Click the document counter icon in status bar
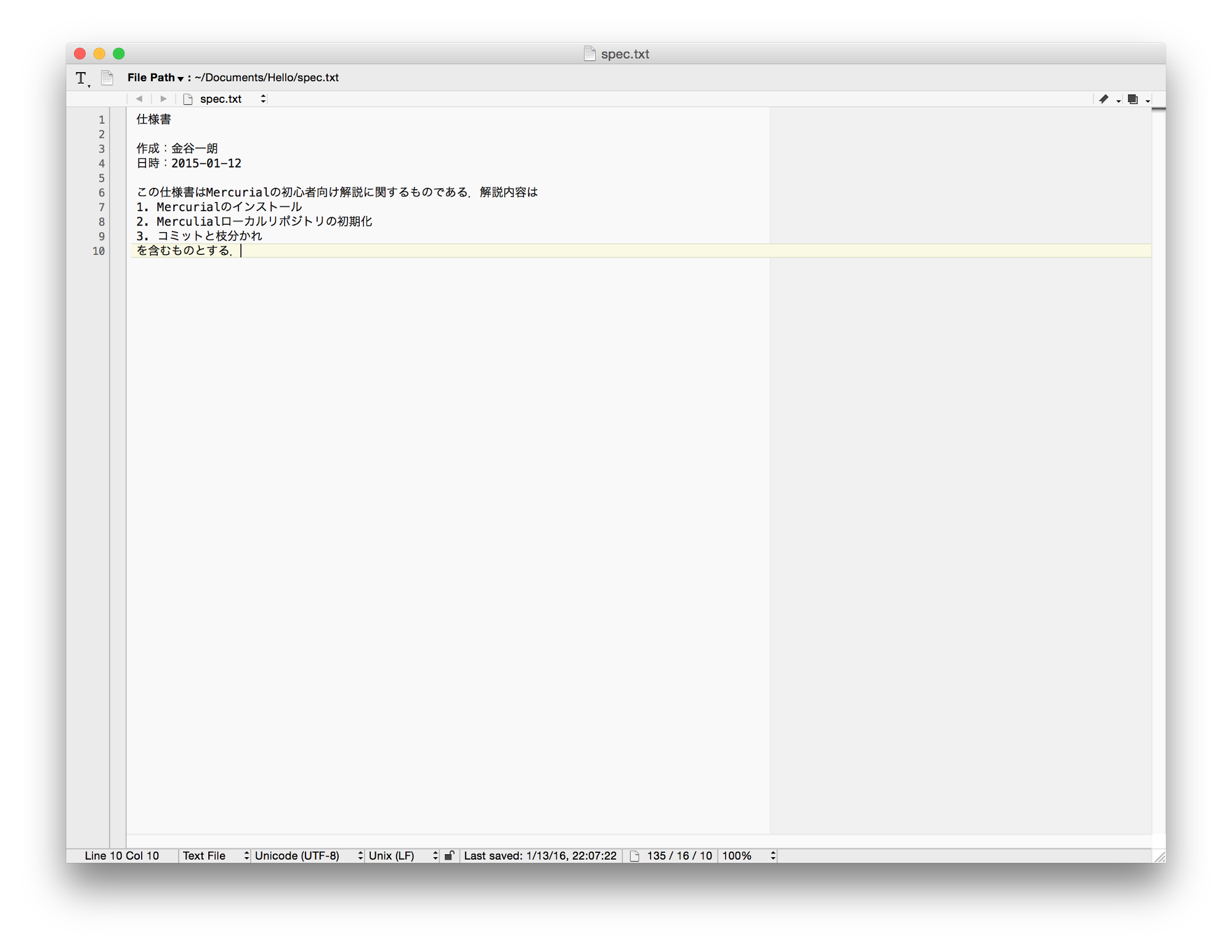Viewport: 1232px width, 952px height. coord(634,855)
